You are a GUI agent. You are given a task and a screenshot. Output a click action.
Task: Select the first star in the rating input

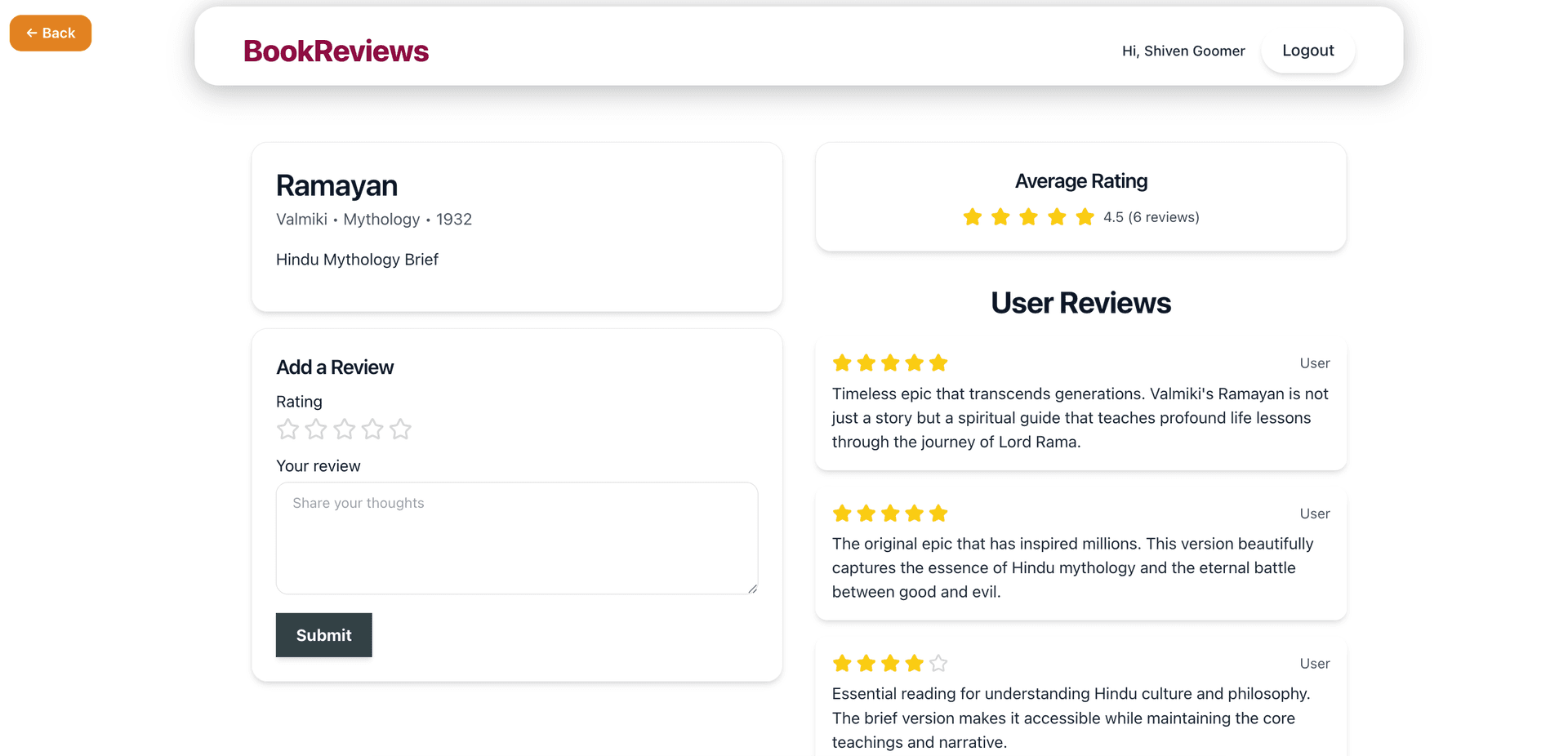tap(287, 429)
